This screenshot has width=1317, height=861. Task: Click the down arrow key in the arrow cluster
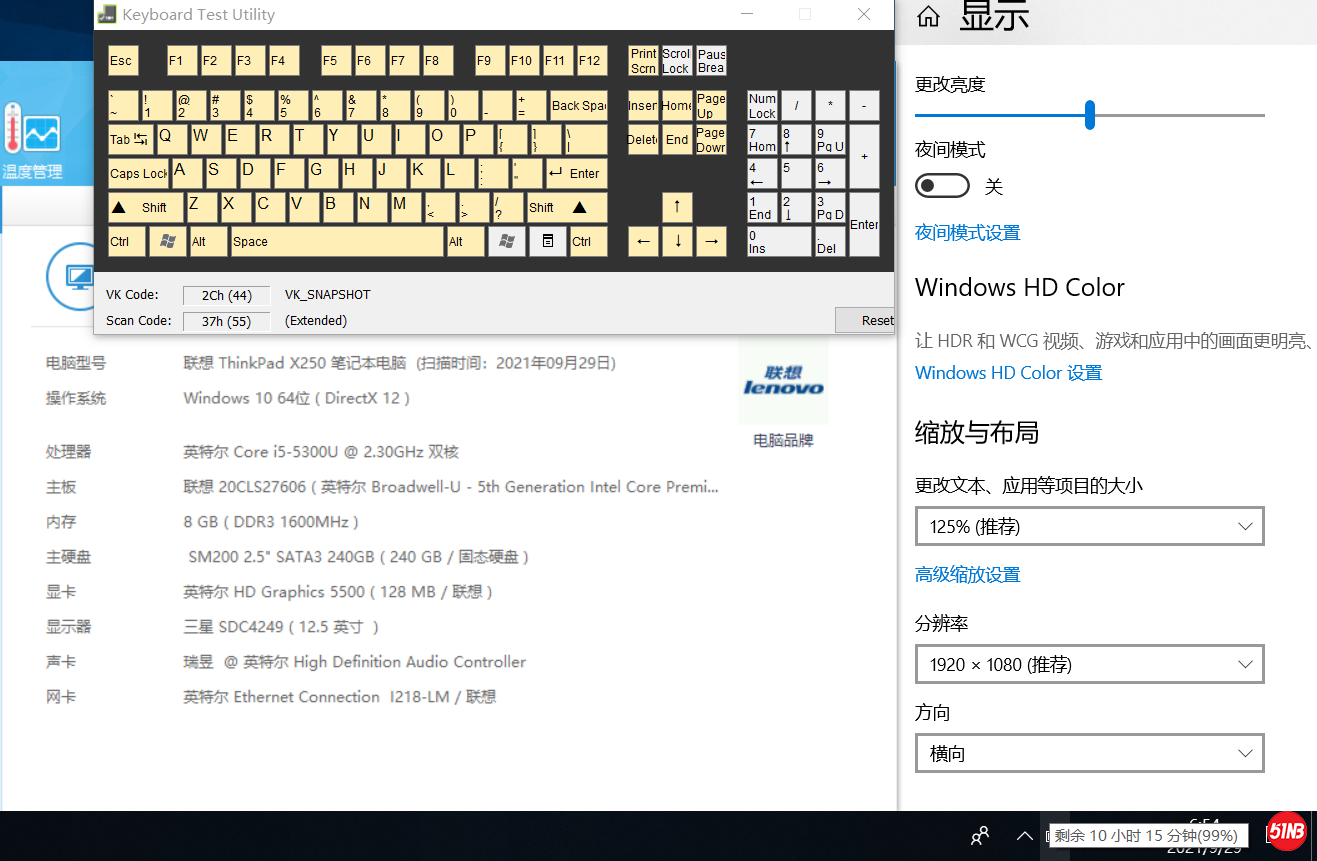677,241
